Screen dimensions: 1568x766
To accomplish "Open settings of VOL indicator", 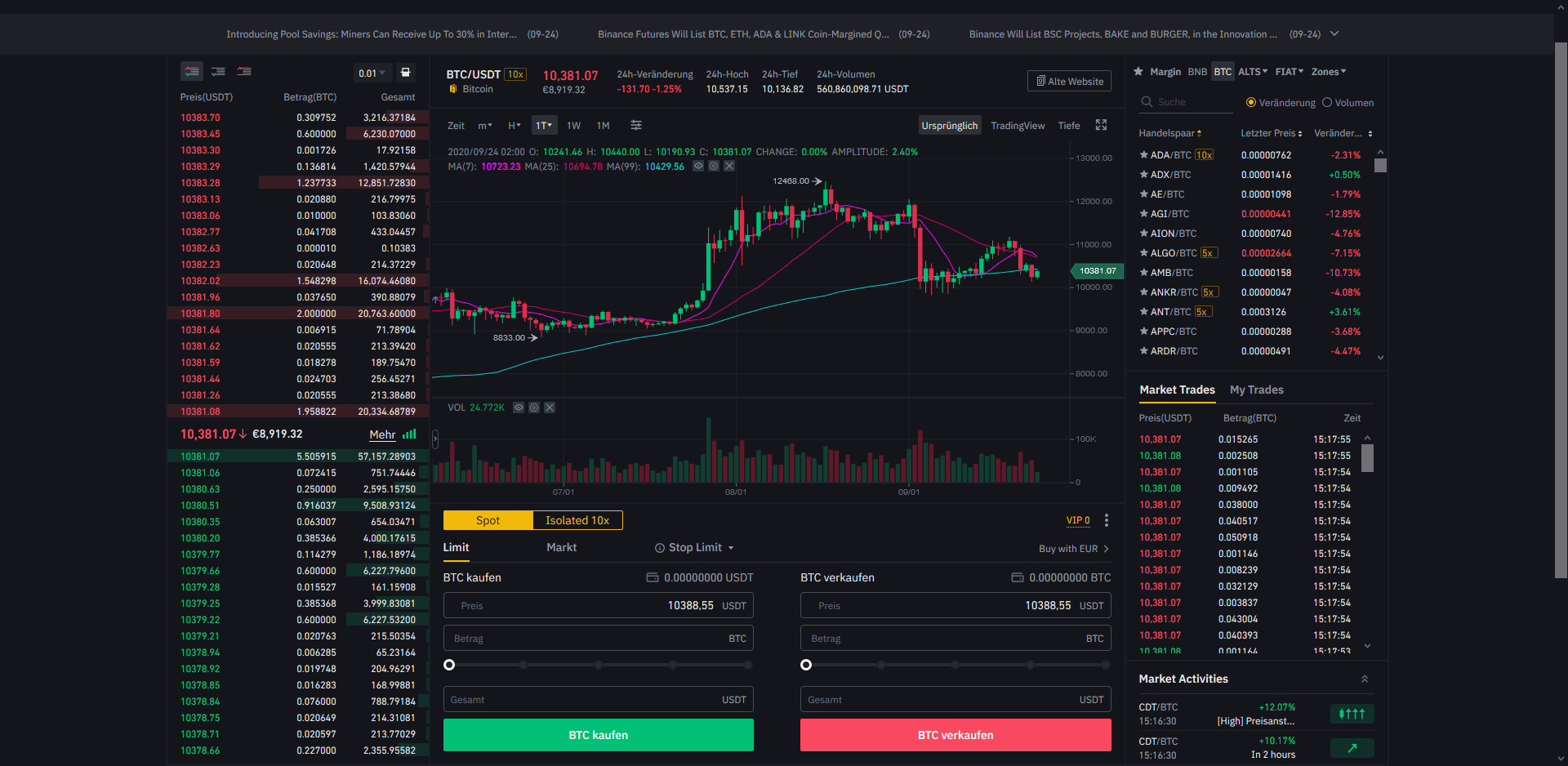I will (534, 407).
